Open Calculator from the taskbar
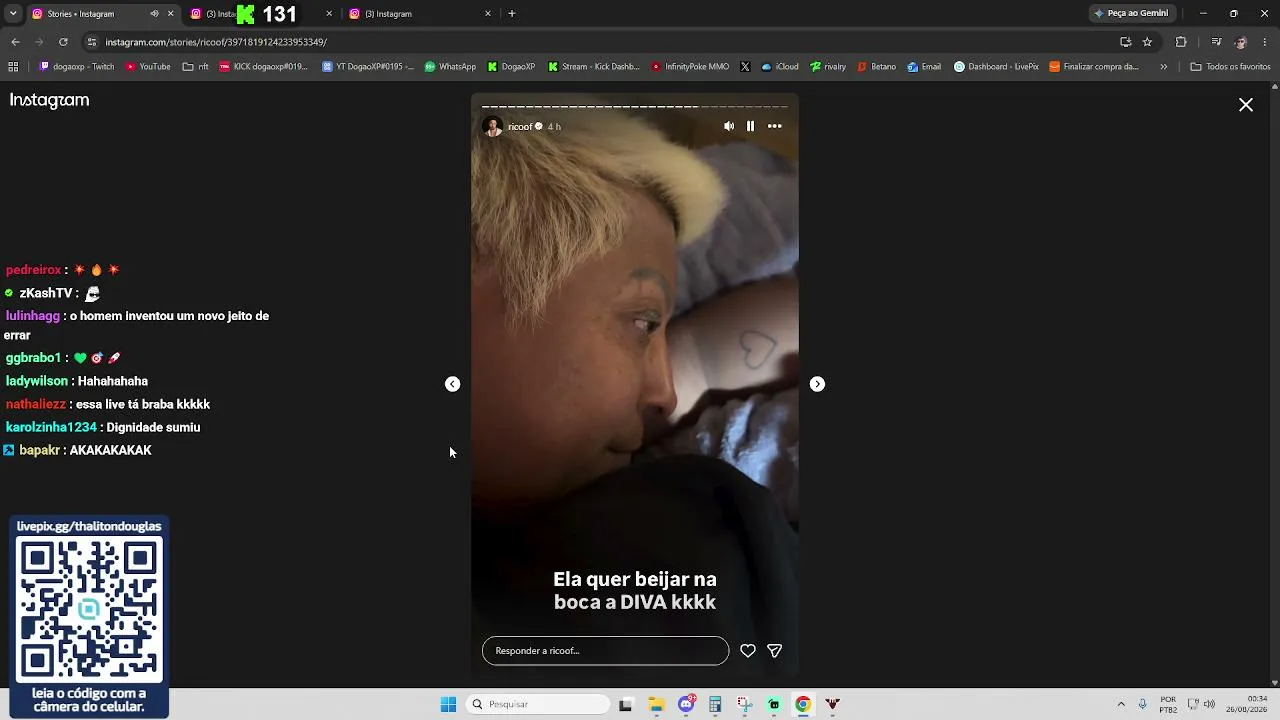The width and height of the screenshot is (1280, 720). pos(715,704)
